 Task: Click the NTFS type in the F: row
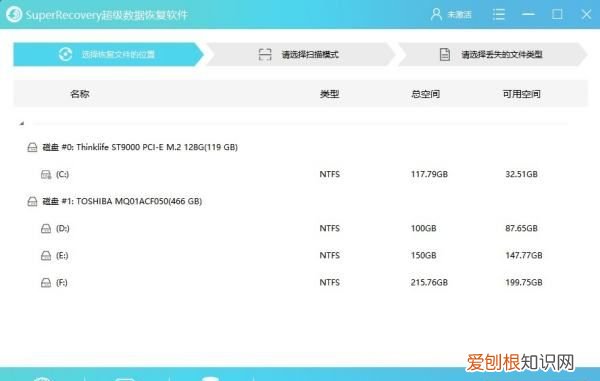click(329, 282)
